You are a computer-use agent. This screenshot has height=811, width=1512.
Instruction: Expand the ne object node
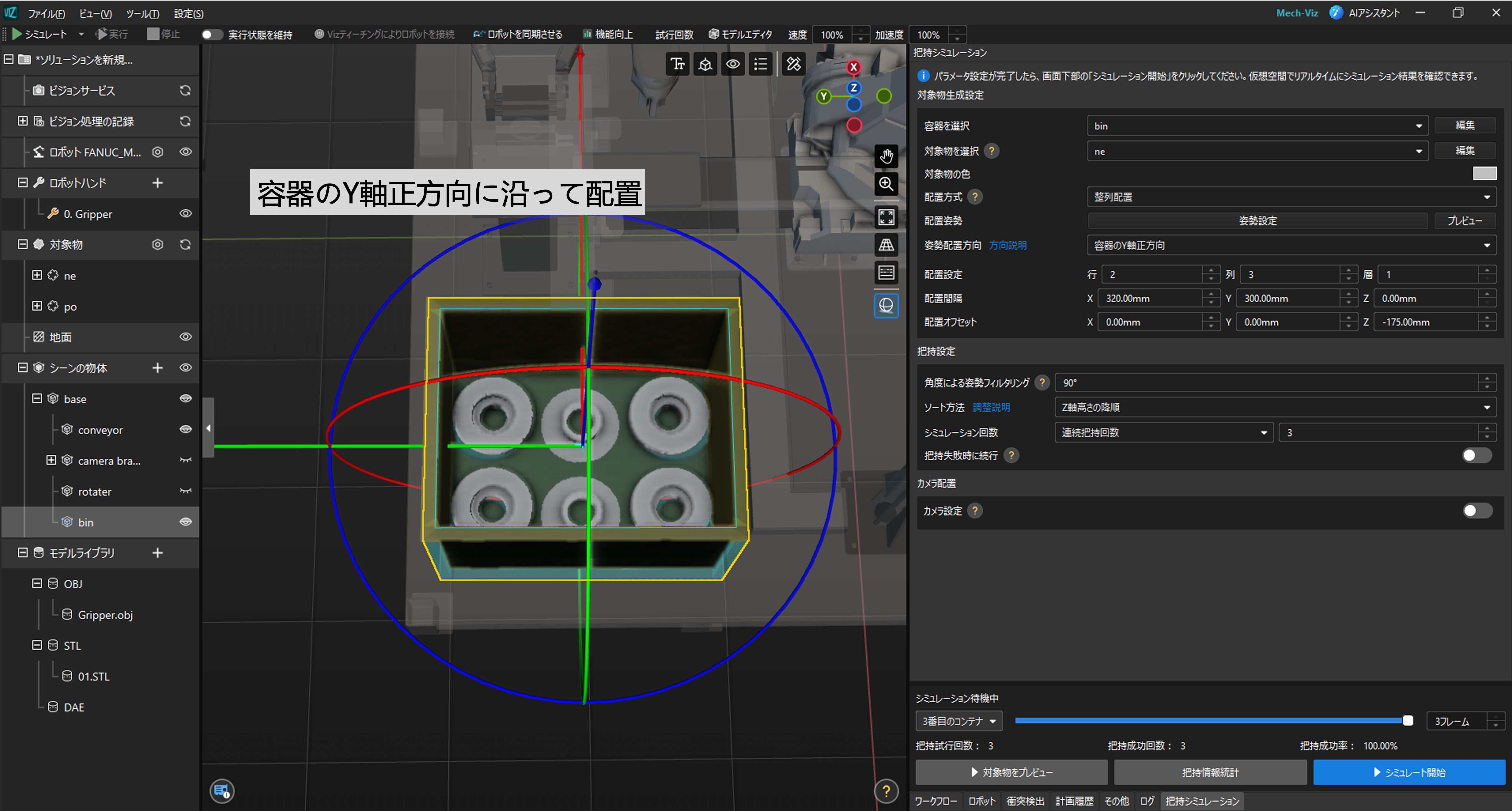(37, 275)
